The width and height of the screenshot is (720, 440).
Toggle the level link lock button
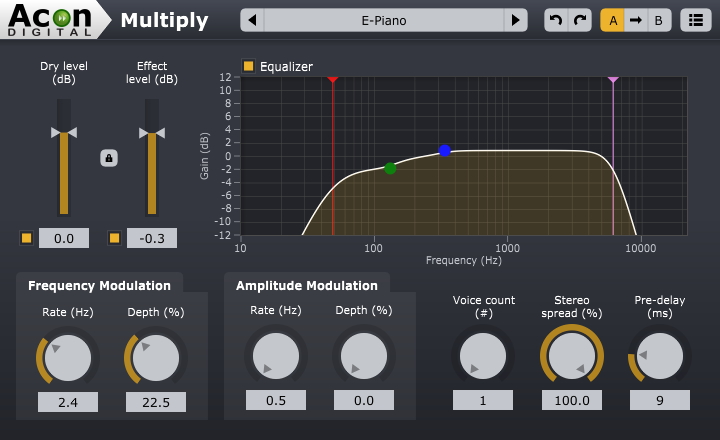pyautogui.click(x=109, y=158)
